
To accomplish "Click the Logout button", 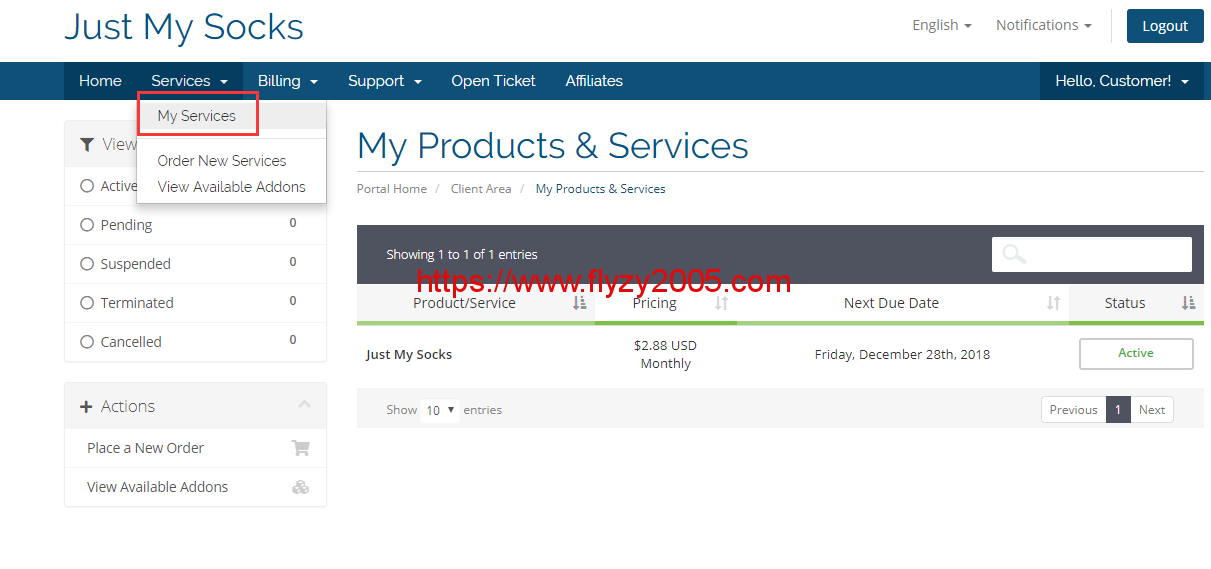I will click(1165, 26).
